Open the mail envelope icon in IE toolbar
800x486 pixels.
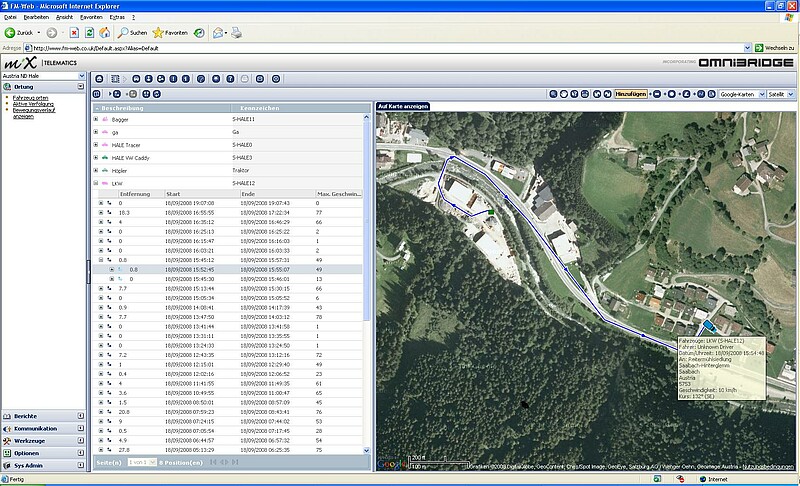point(218,33)
